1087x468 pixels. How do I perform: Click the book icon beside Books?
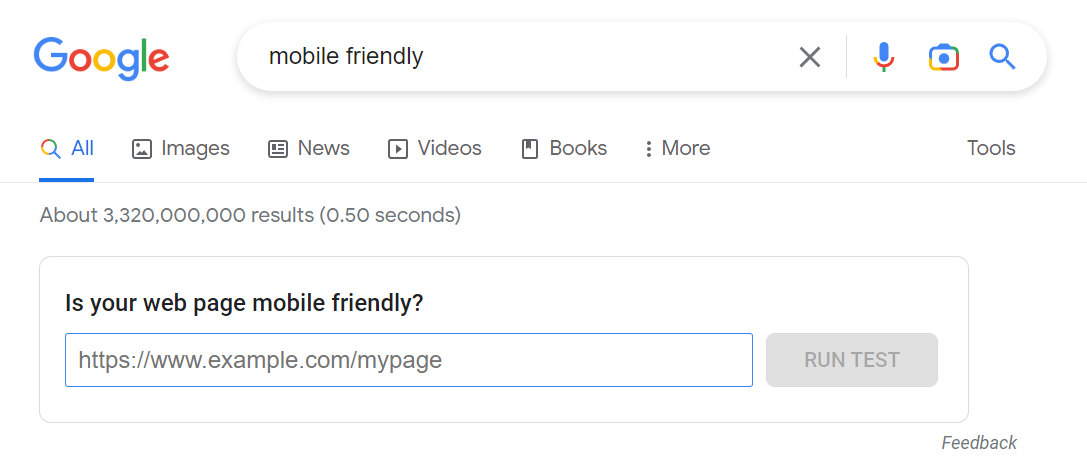pyautogui.click(x=530, y=149)
